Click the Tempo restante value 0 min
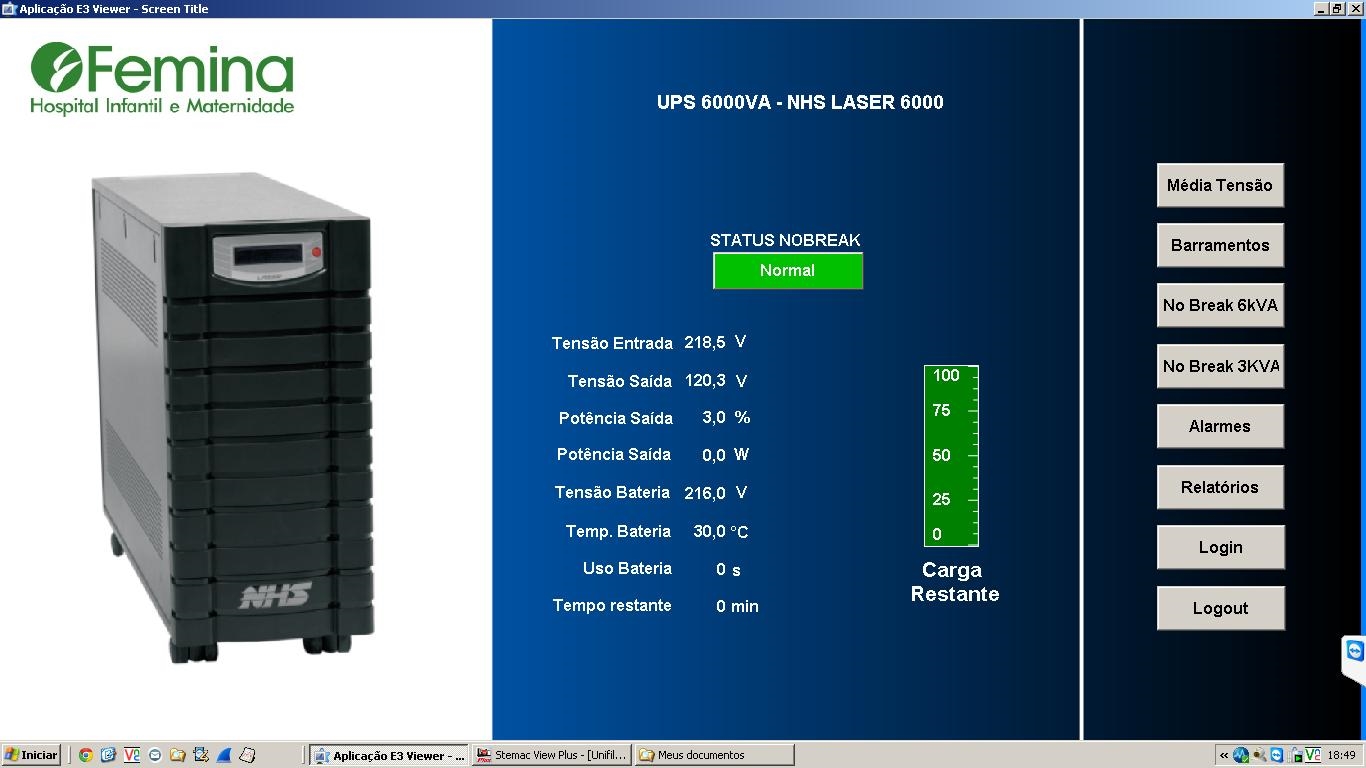Image resolution: width=1366 pixels, height=768 pixels. [x=737, y=606]
